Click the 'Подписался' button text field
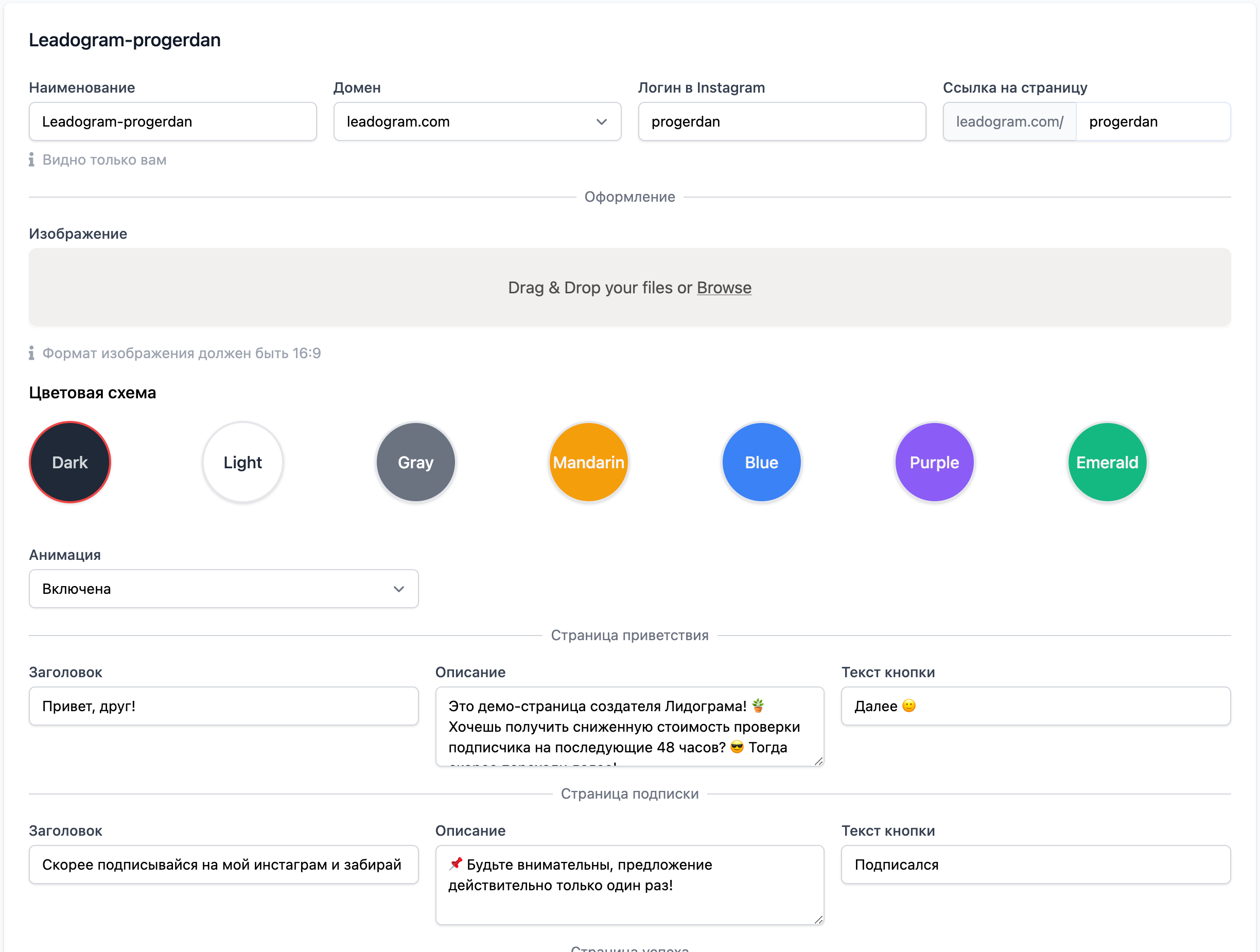The height and width of the screenshot is (952, 1260). click(x=1036, y=865)
